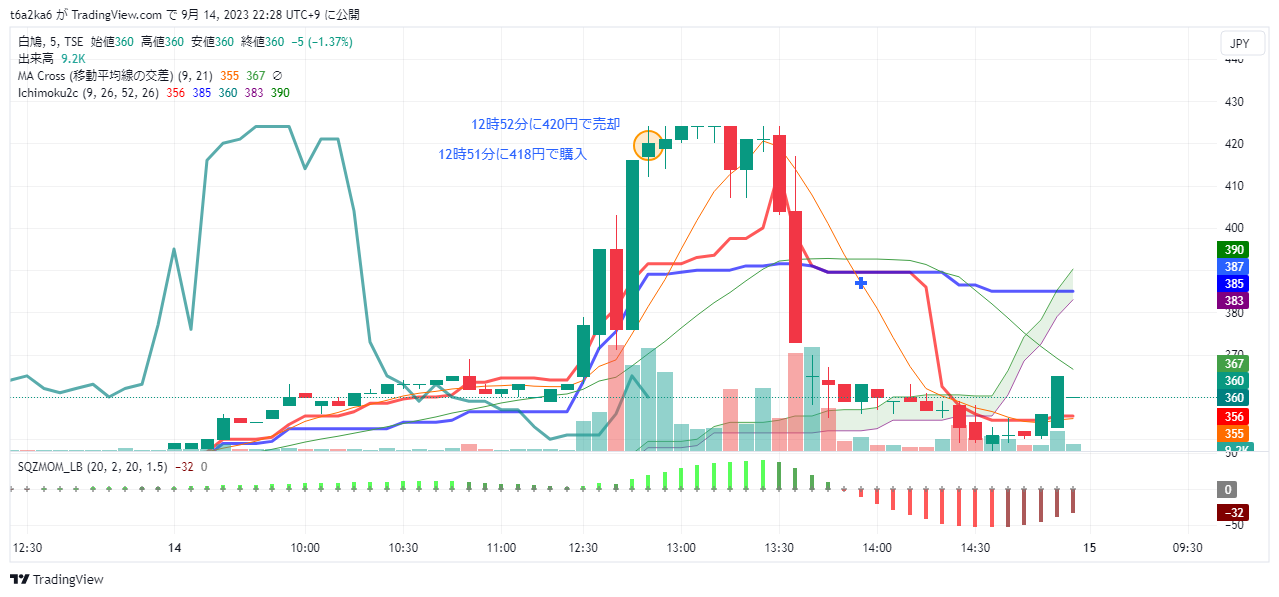This screenshot has height=597, width=1279.
Task: Click the ∅ symbol beside MA Cross values
Action: pyautogui.click(x=277, y=75)
